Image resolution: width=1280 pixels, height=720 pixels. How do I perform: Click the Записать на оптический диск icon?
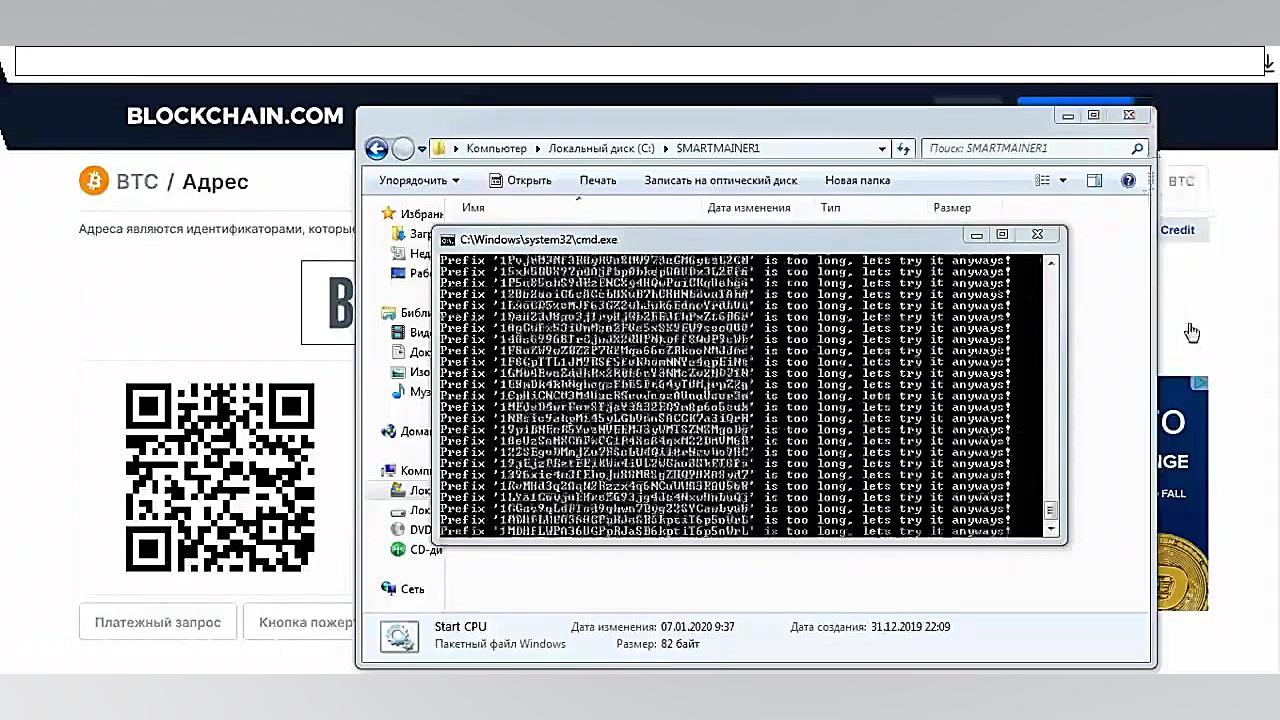[x=722, y=180]
